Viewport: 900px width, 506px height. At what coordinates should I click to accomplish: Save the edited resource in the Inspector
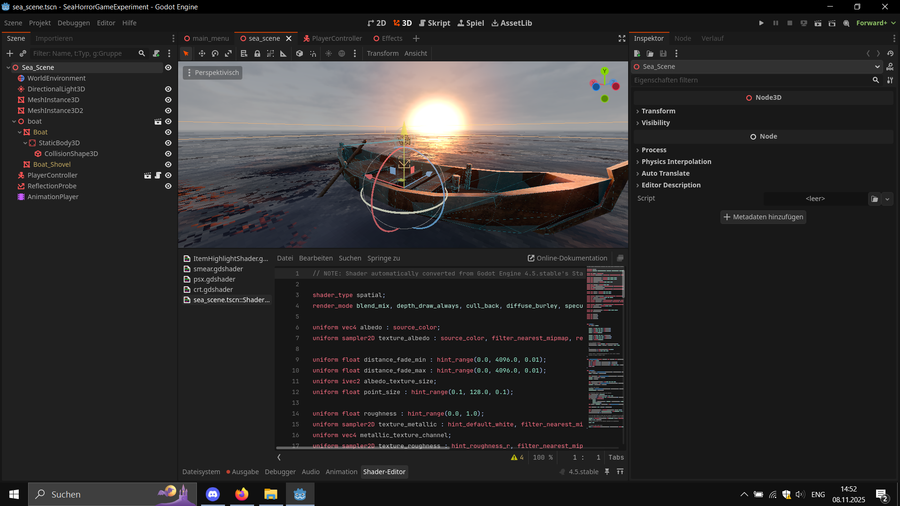[x=663, y=53]
